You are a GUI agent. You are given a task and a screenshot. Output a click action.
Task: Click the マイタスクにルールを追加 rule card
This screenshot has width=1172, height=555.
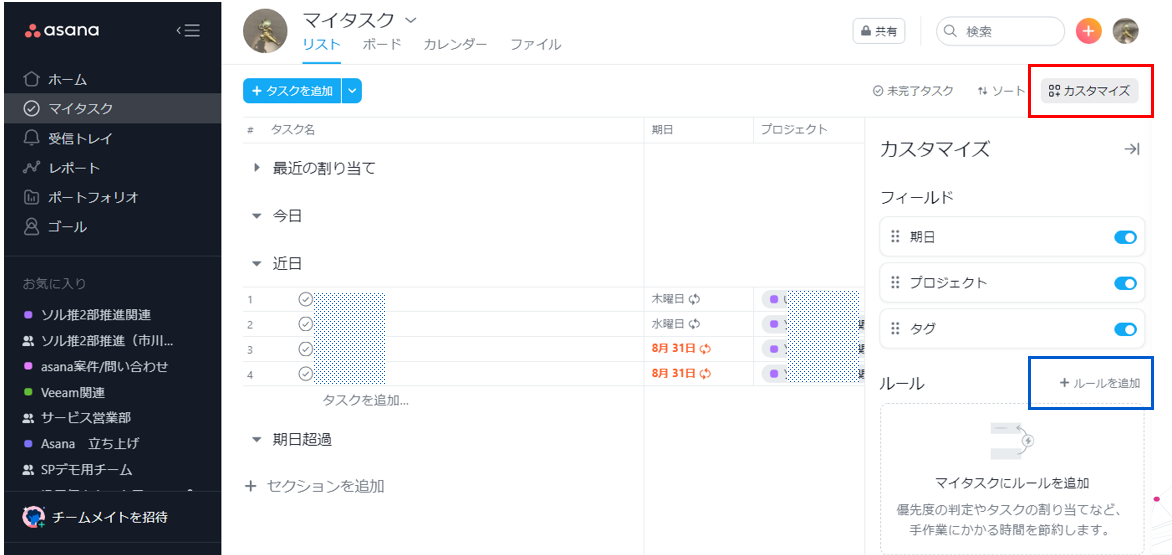1013,479
